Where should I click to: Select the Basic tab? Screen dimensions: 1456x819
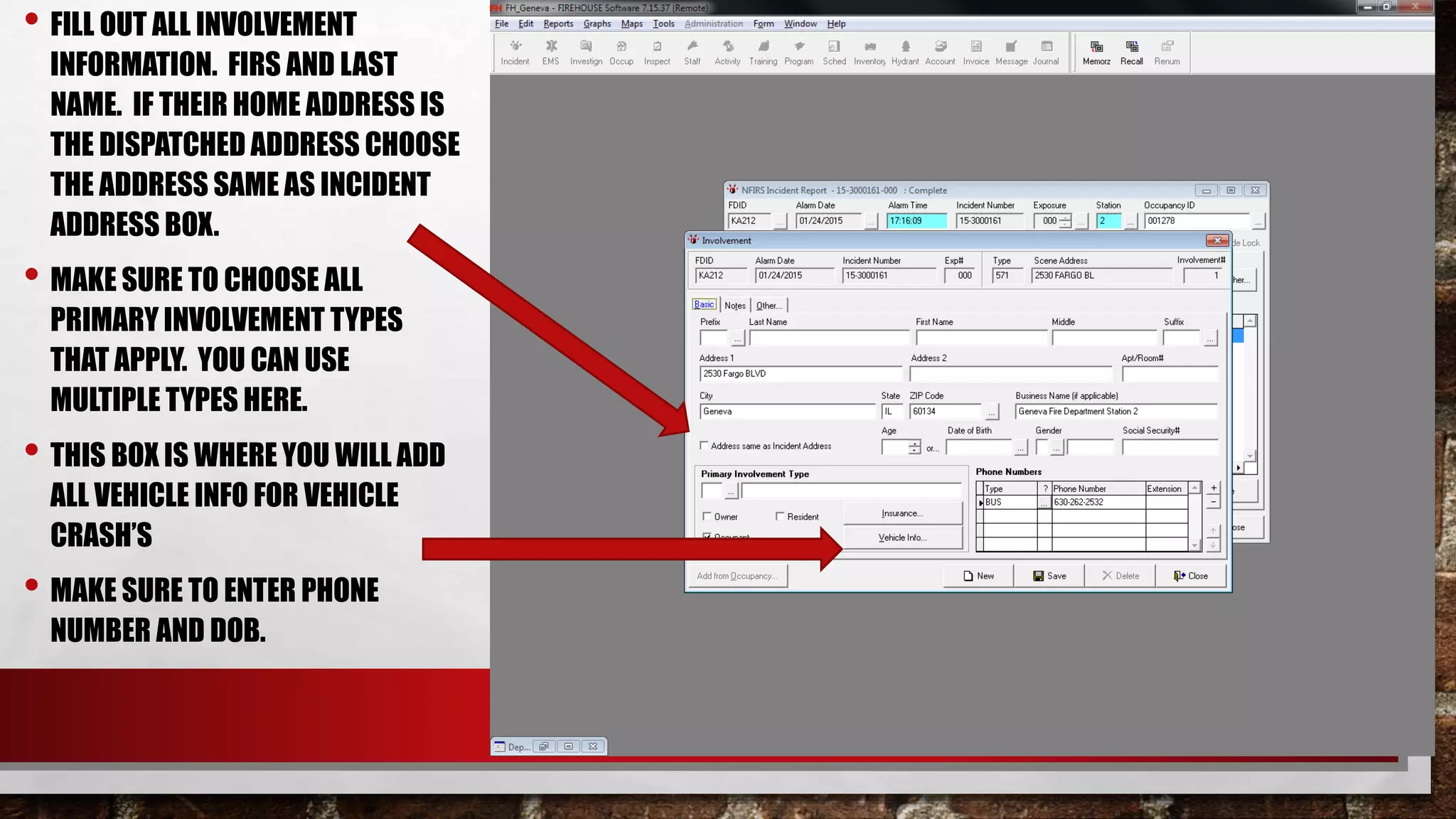[704, 304]
